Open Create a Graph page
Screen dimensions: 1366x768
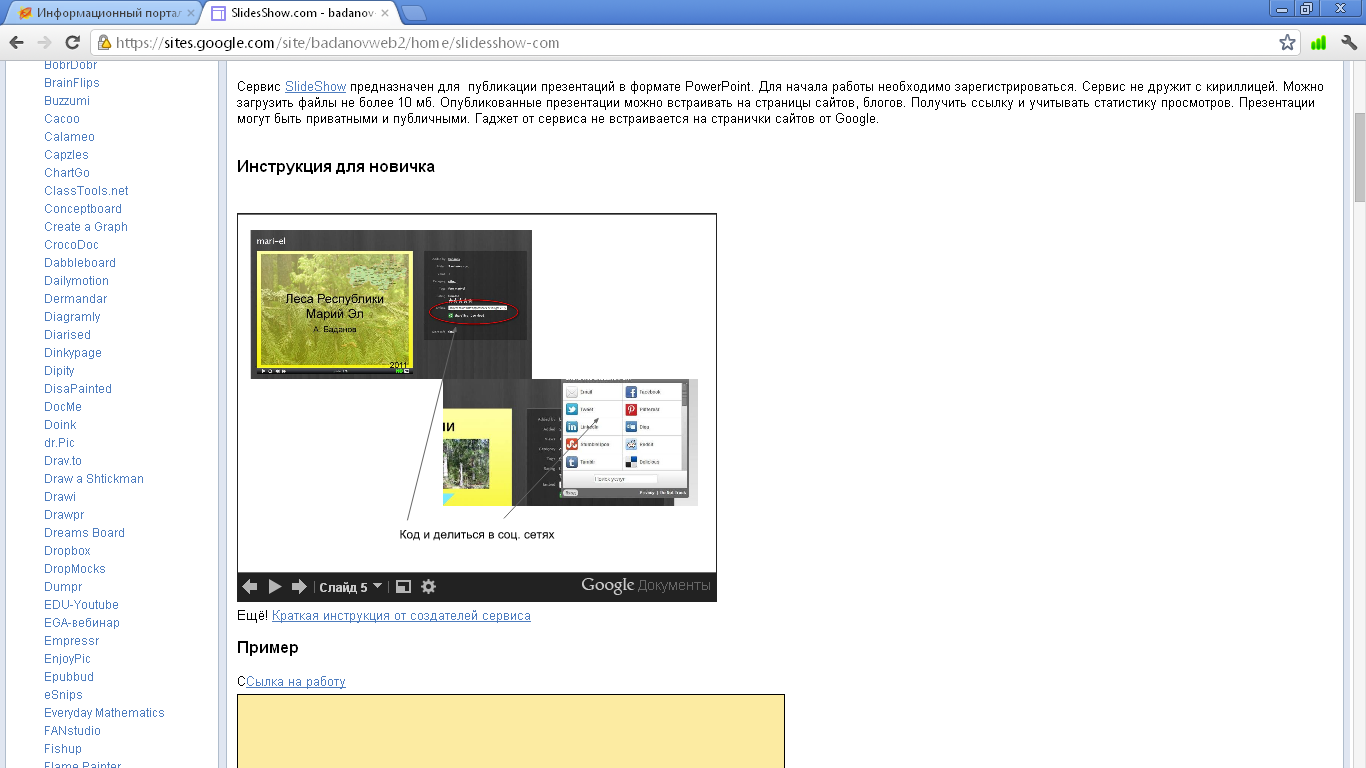pos(86,227)
